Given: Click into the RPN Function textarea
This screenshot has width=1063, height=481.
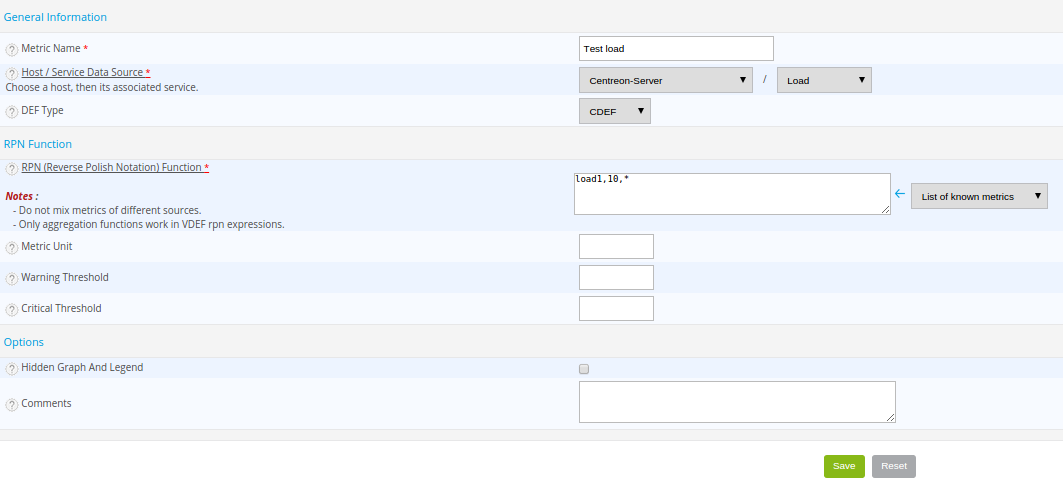Looking at the screenshot, I should click(731, 193).
